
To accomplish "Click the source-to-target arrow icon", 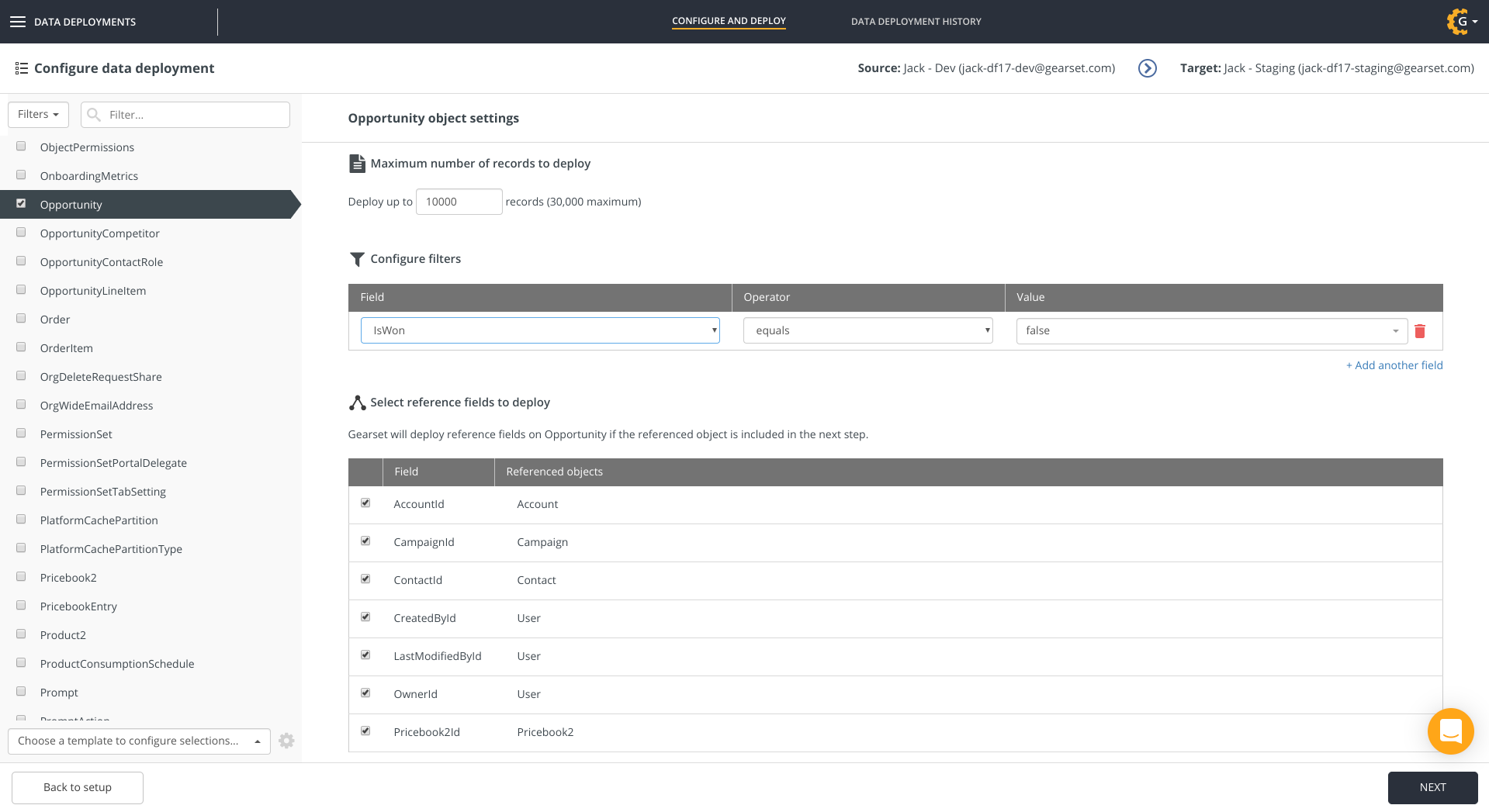I will click(x=1147, y=68).
